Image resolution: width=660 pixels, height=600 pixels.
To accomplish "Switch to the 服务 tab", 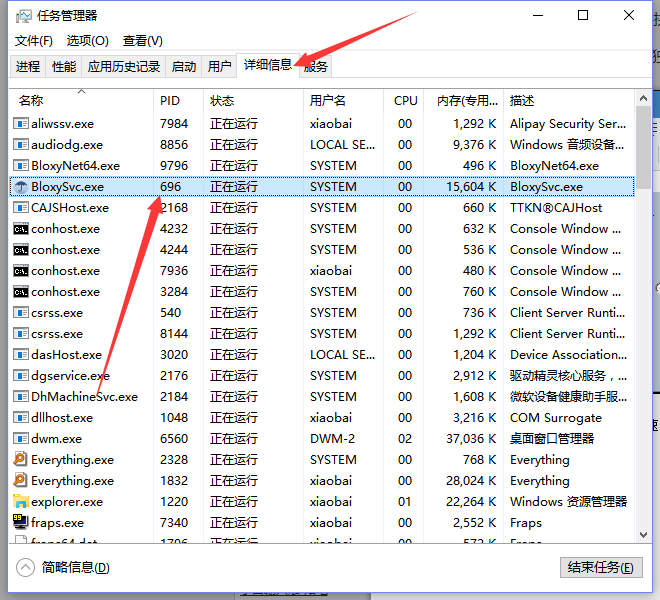I will click(x=316, y=67).
